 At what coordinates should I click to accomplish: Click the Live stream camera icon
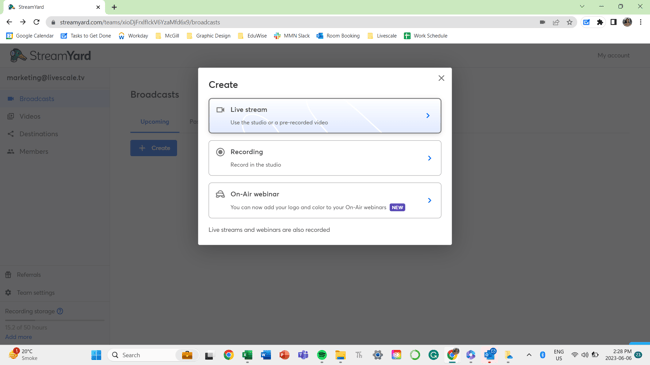(220, 110)
